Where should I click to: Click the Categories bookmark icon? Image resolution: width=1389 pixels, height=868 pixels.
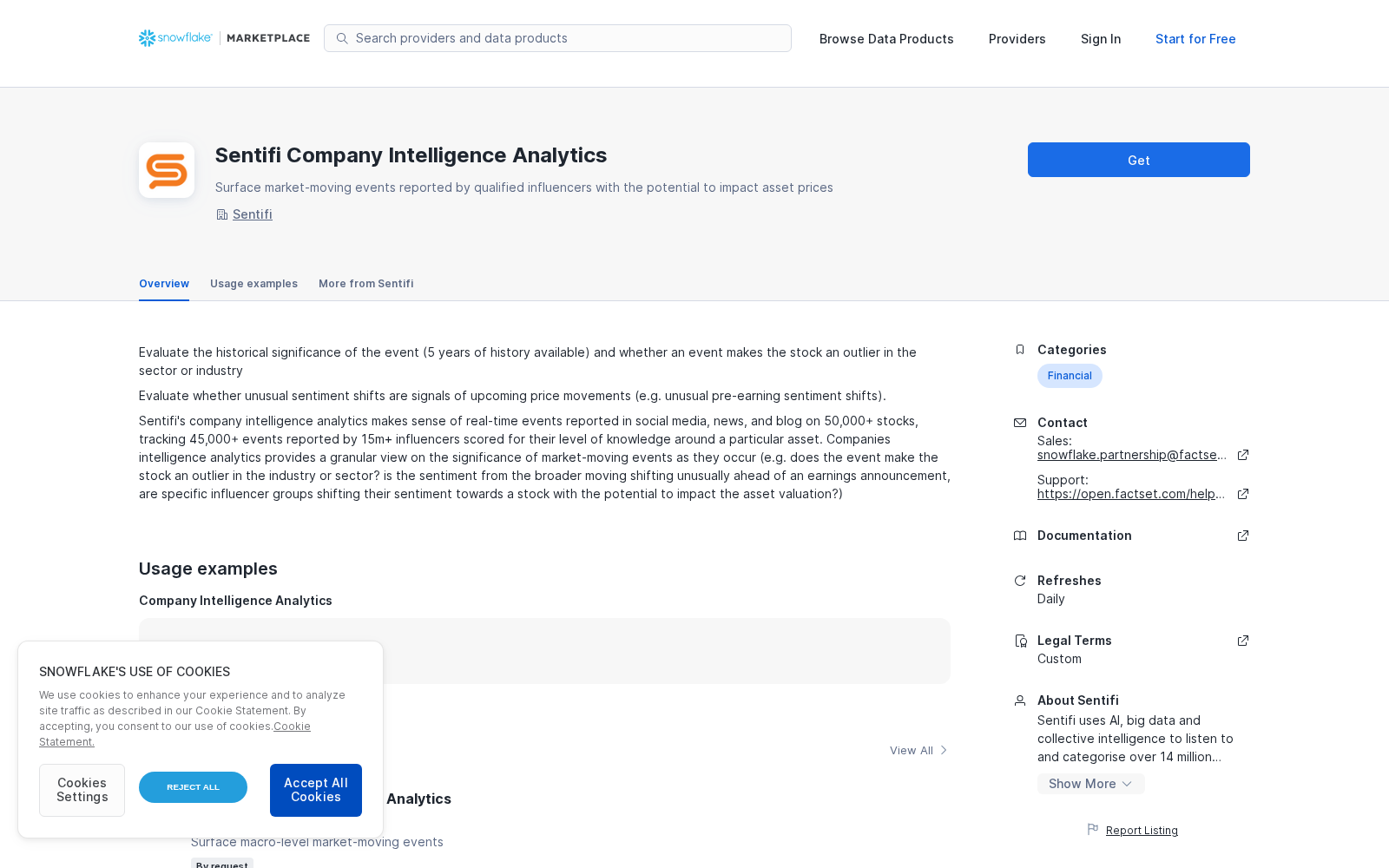(1020, 350)
